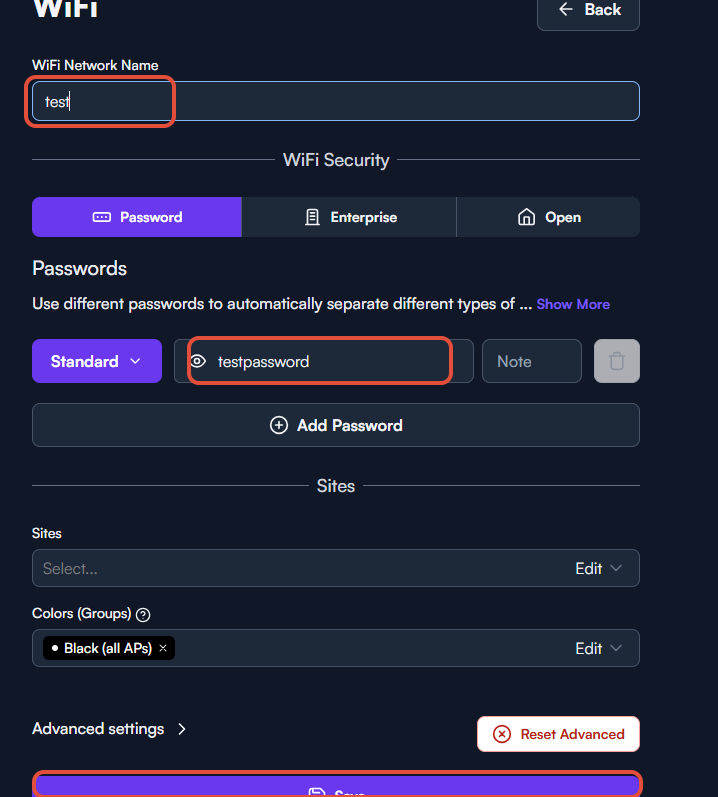Click the trash delete password icon
Image resolution: width=718 pixels, height=797 pixels.
tap(616, 361)
